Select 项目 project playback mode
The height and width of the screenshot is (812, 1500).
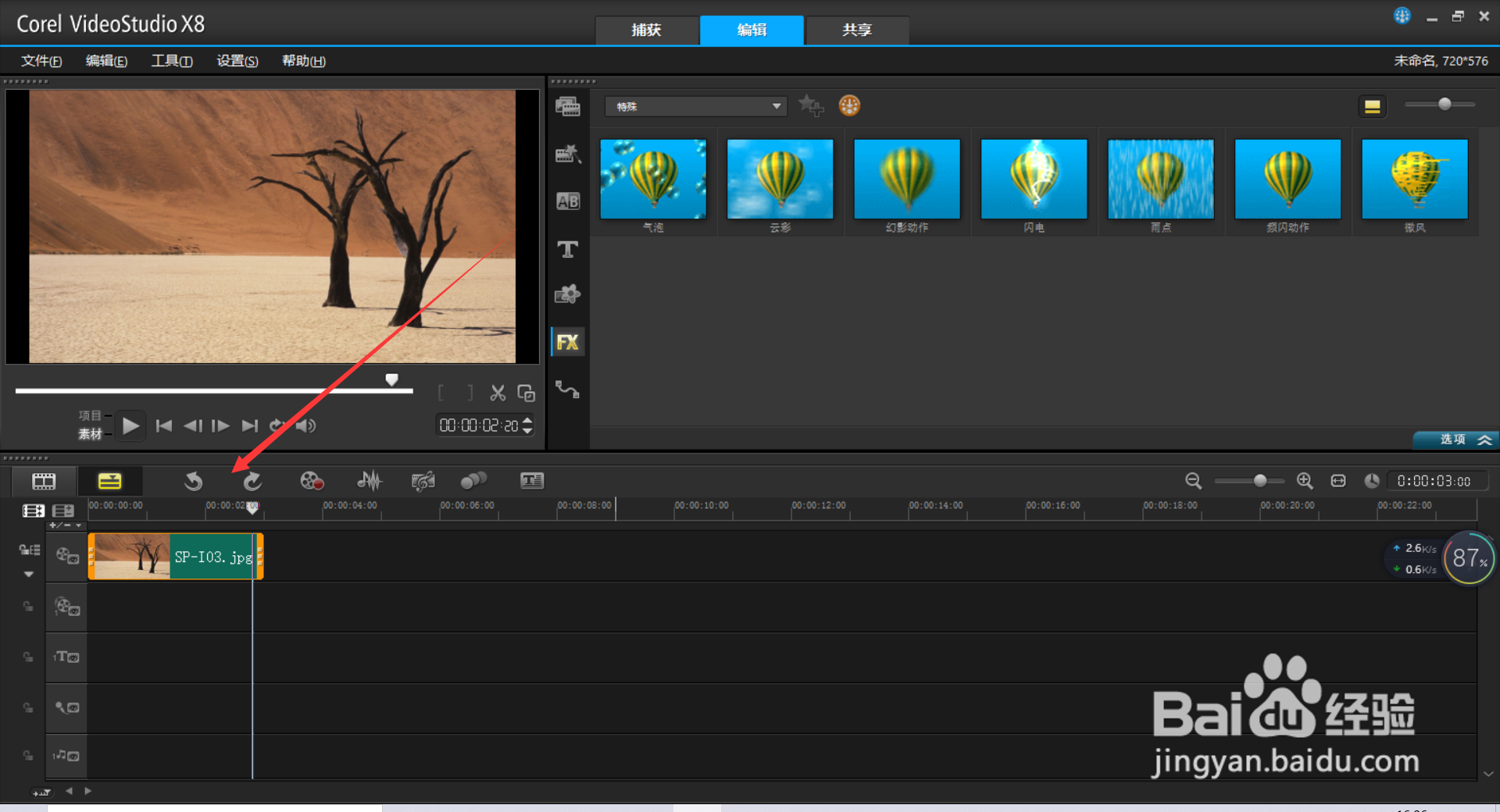coord(90,415)
